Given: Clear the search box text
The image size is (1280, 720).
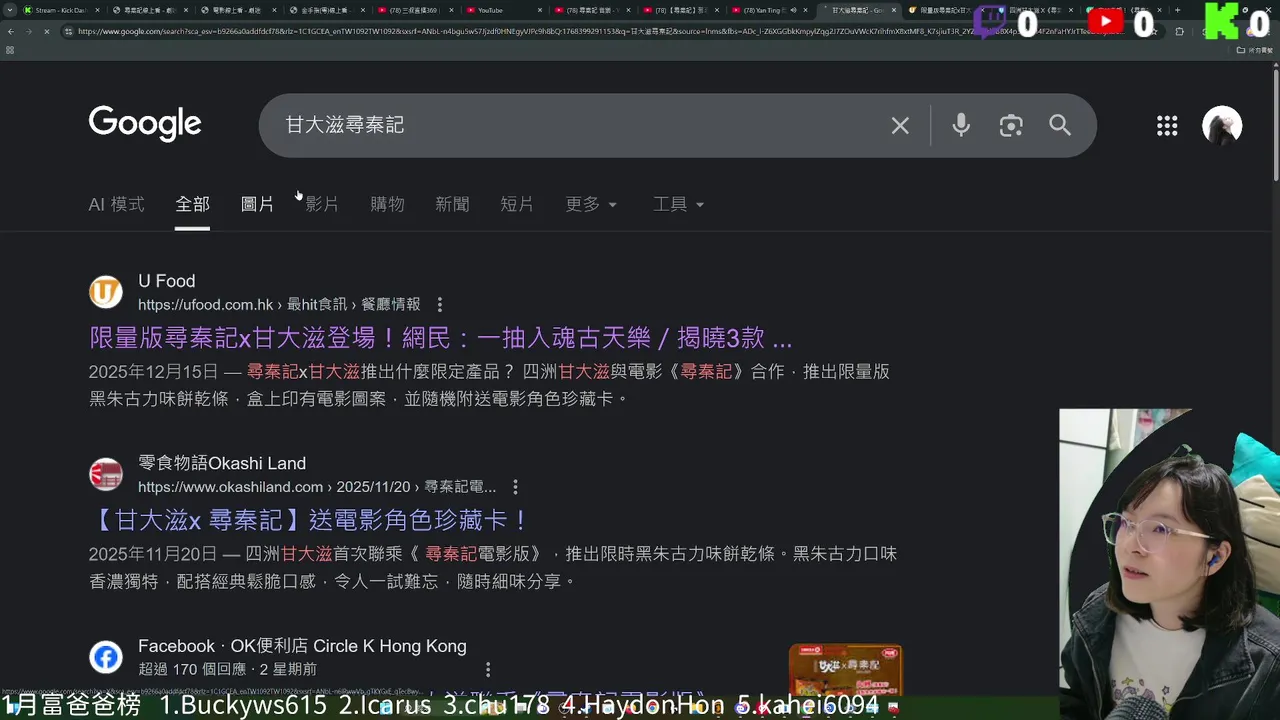Looking at the screenshot, I should (x=900, y=125).
